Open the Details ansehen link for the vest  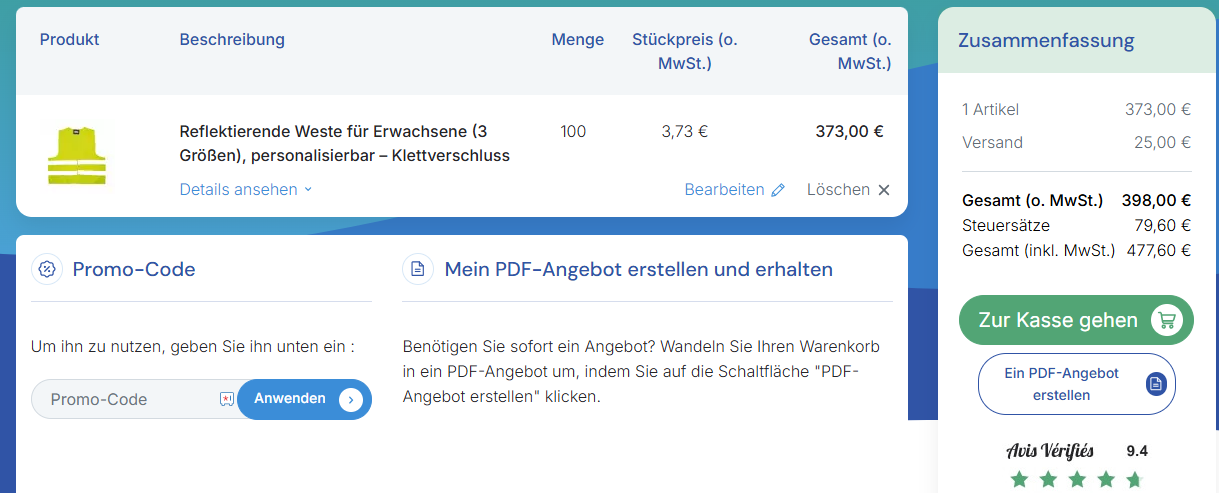click(x=238, y=190)
